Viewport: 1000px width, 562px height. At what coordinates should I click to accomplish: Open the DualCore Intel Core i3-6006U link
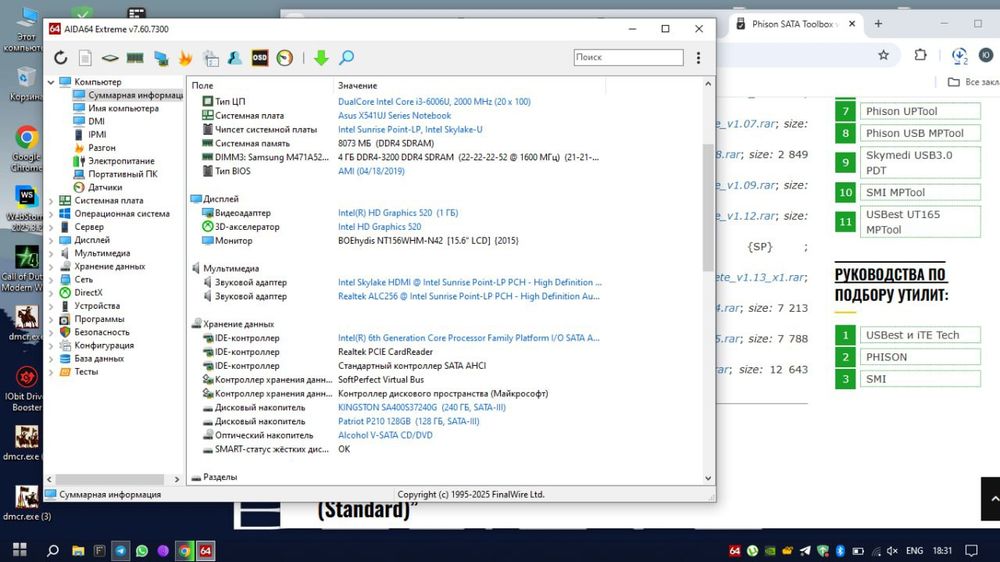[x=434, y=101]
